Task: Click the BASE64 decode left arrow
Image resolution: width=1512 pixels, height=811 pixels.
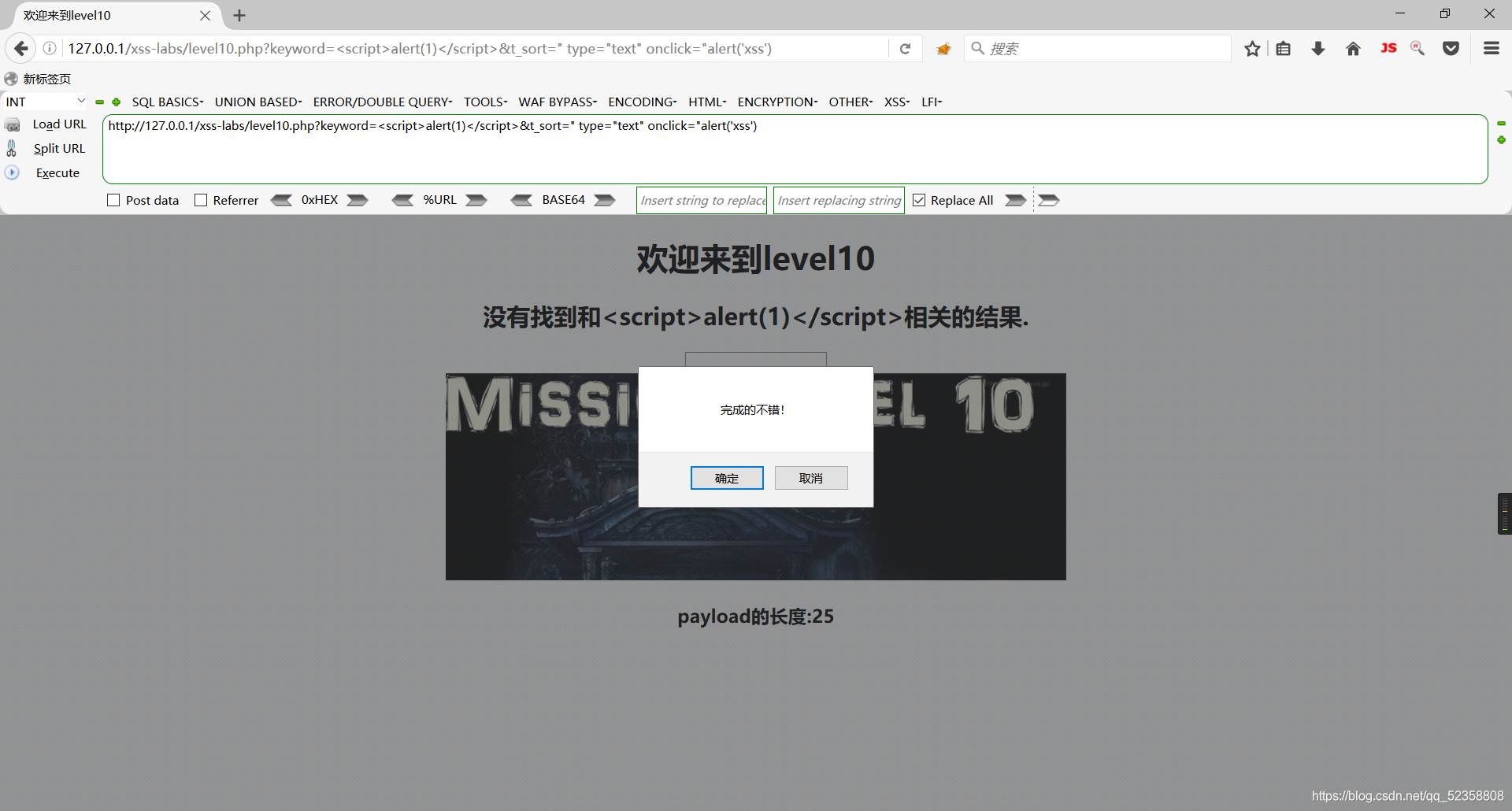Action: (521, 200)
